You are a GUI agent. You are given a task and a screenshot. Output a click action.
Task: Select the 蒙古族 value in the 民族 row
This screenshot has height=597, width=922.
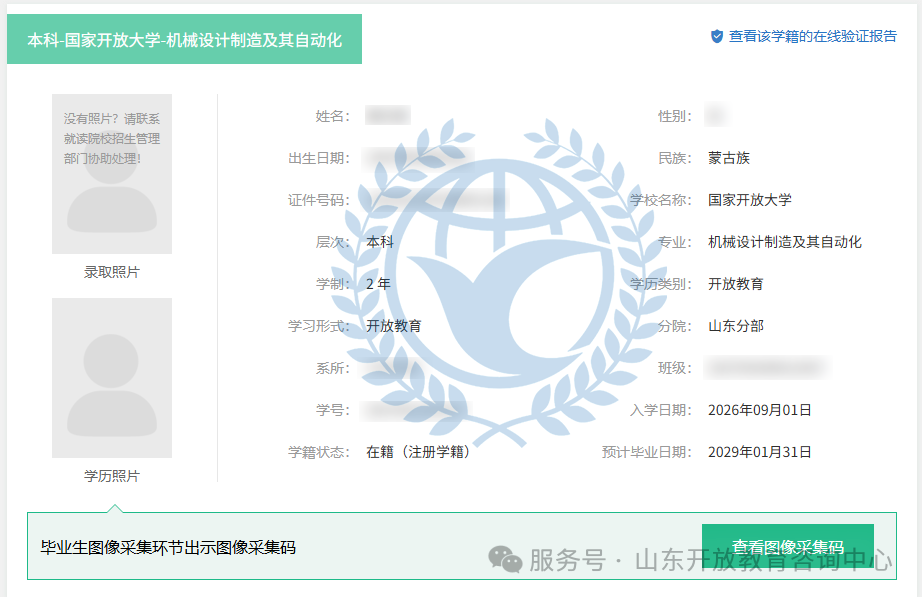pos(729,158)
